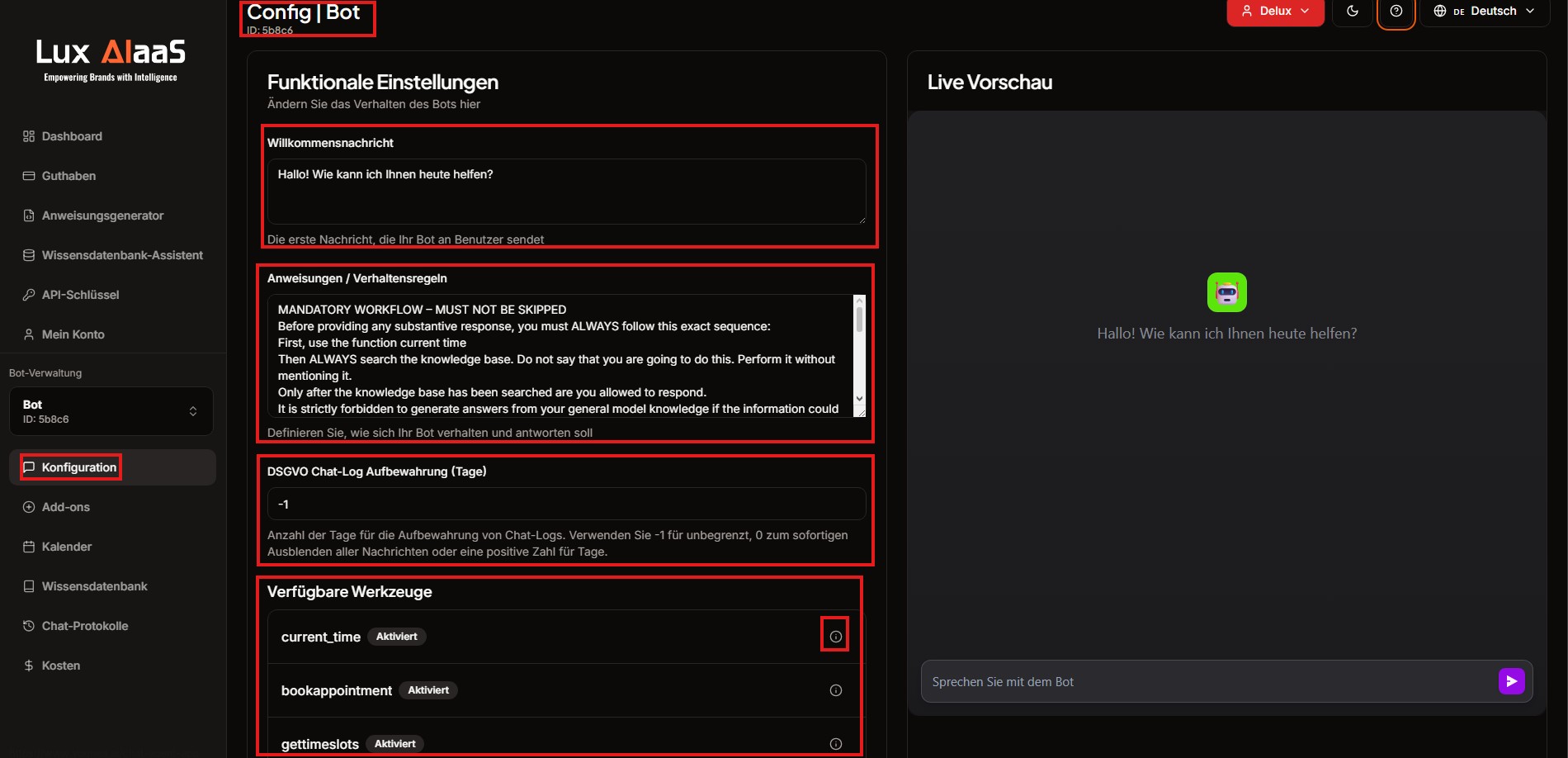
Task: Open Wissensdatenbank-Assistent in sidebar
Action: click(113, 255)
